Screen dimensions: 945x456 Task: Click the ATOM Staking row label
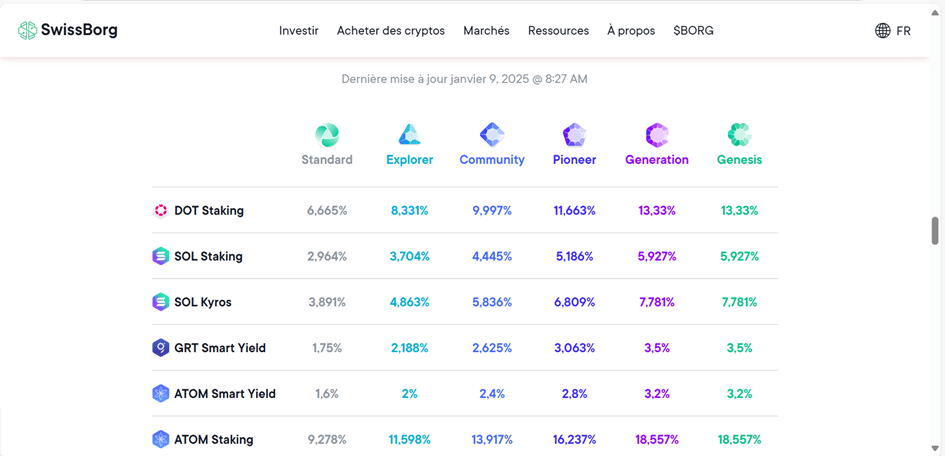214,440
